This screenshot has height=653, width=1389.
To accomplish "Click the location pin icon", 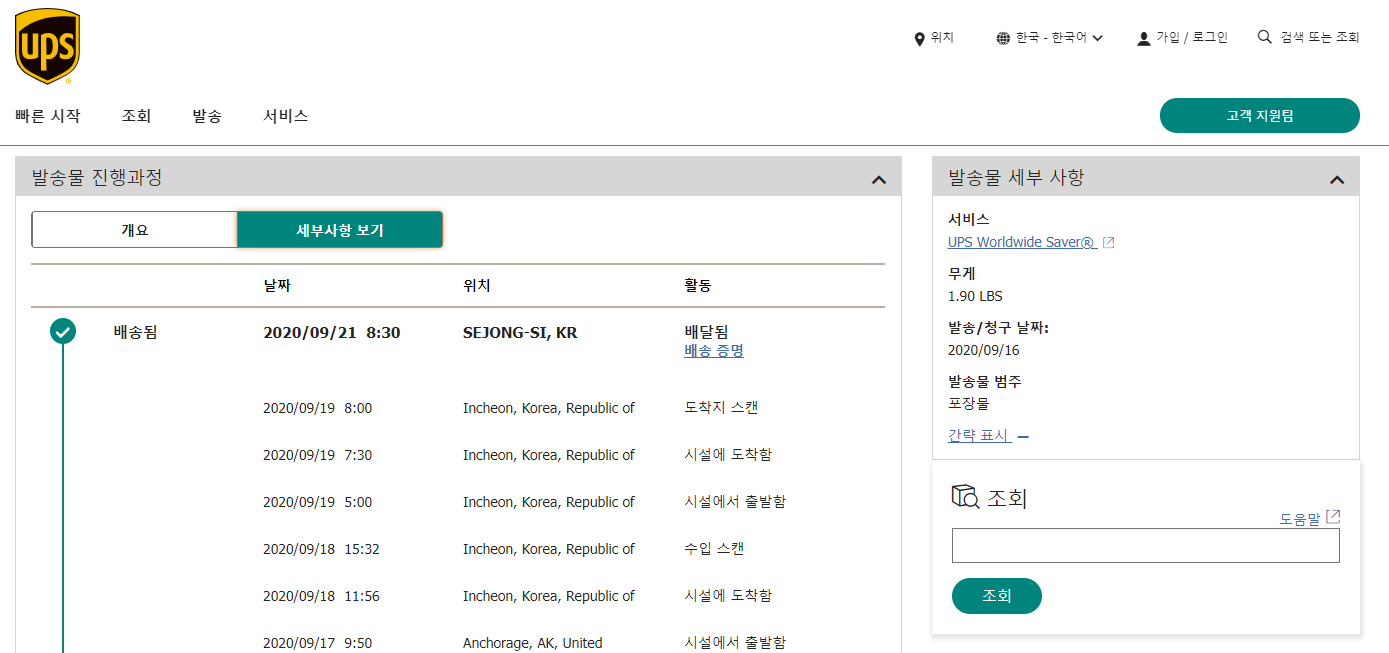I will pyautogui.click(x=919, y=38).
